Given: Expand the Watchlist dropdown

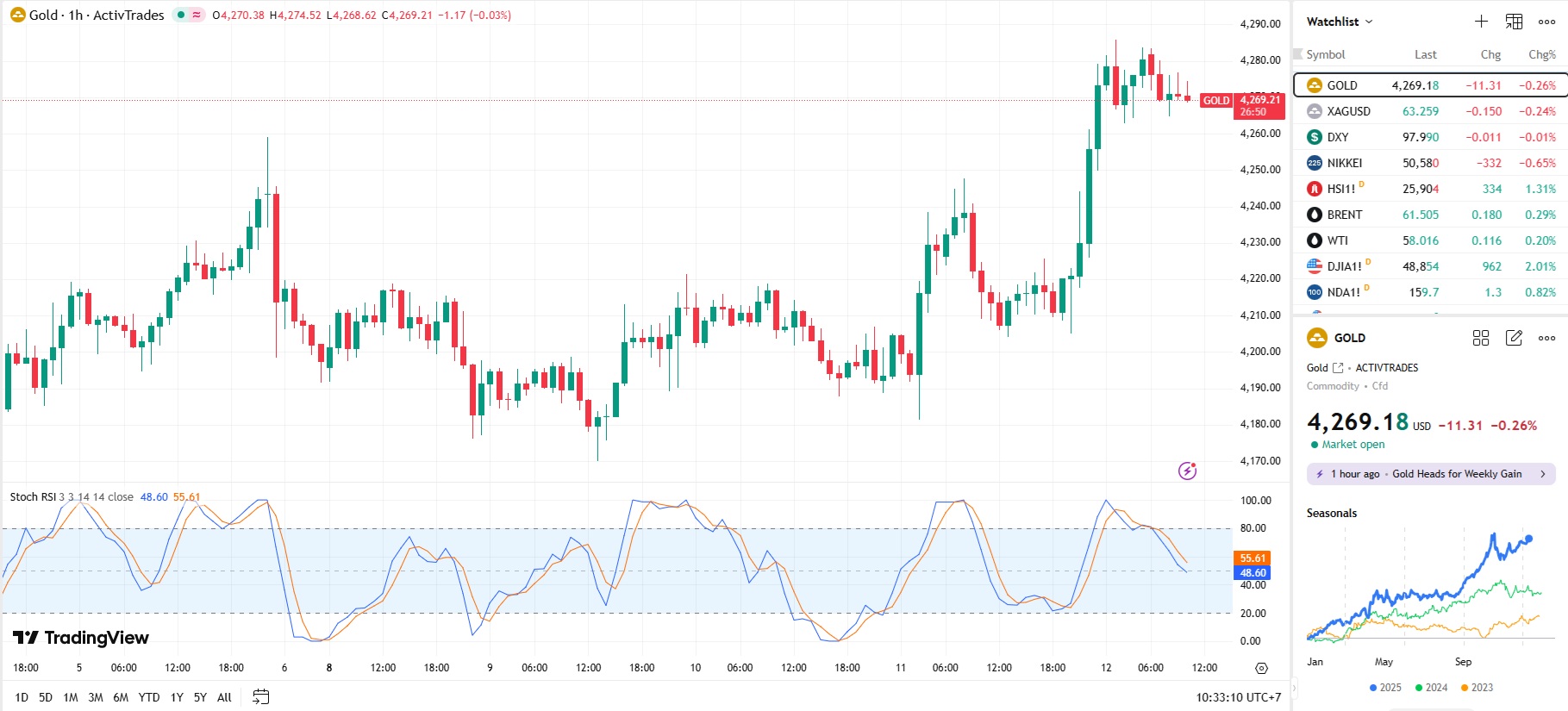Looking at the screenshot, I should point(1340,22).
